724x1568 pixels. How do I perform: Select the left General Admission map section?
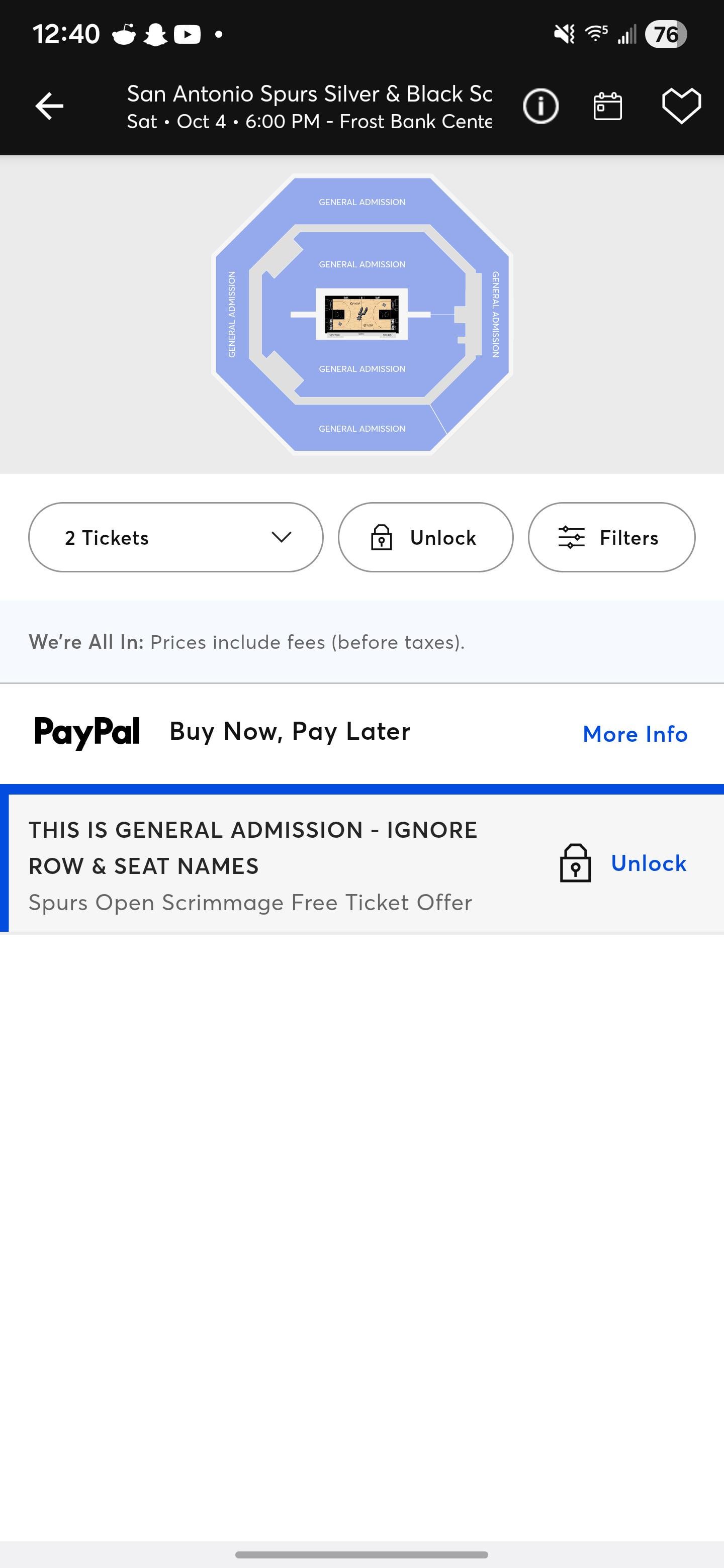[x=232, y=314]
